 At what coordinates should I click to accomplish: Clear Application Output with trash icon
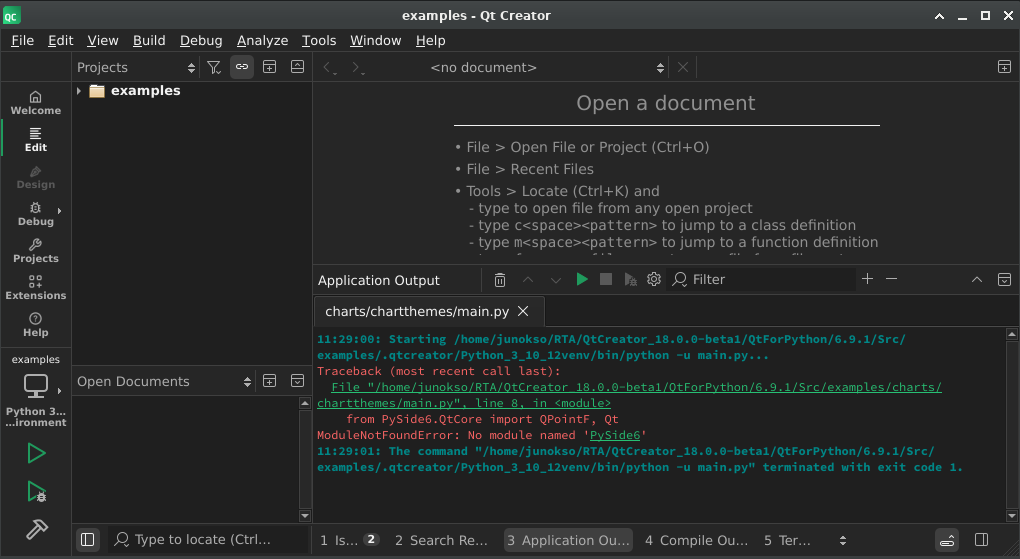click(x=500, y=280)
